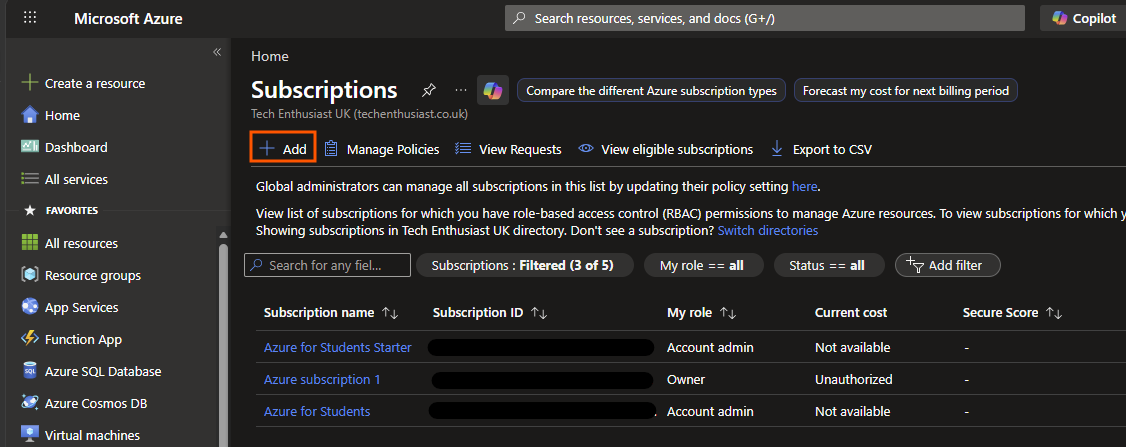Open the My role == all filter
The height and width of the screenshot is (447, 1126).
pos(702,265)
